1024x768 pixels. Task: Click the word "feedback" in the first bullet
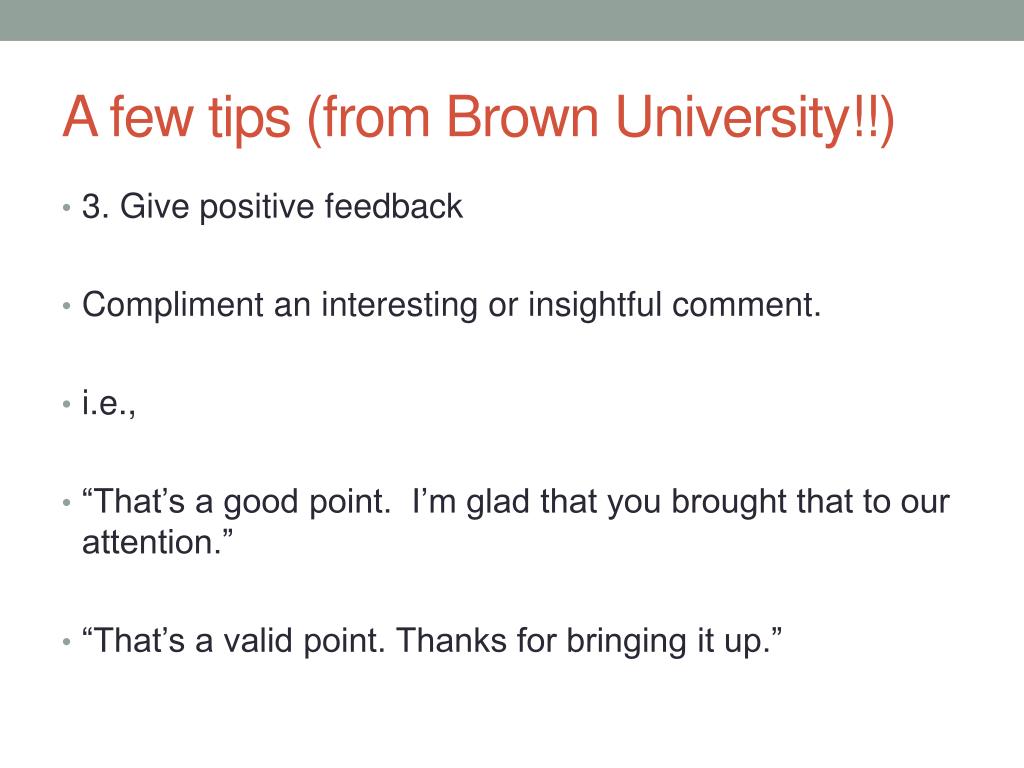394,206
